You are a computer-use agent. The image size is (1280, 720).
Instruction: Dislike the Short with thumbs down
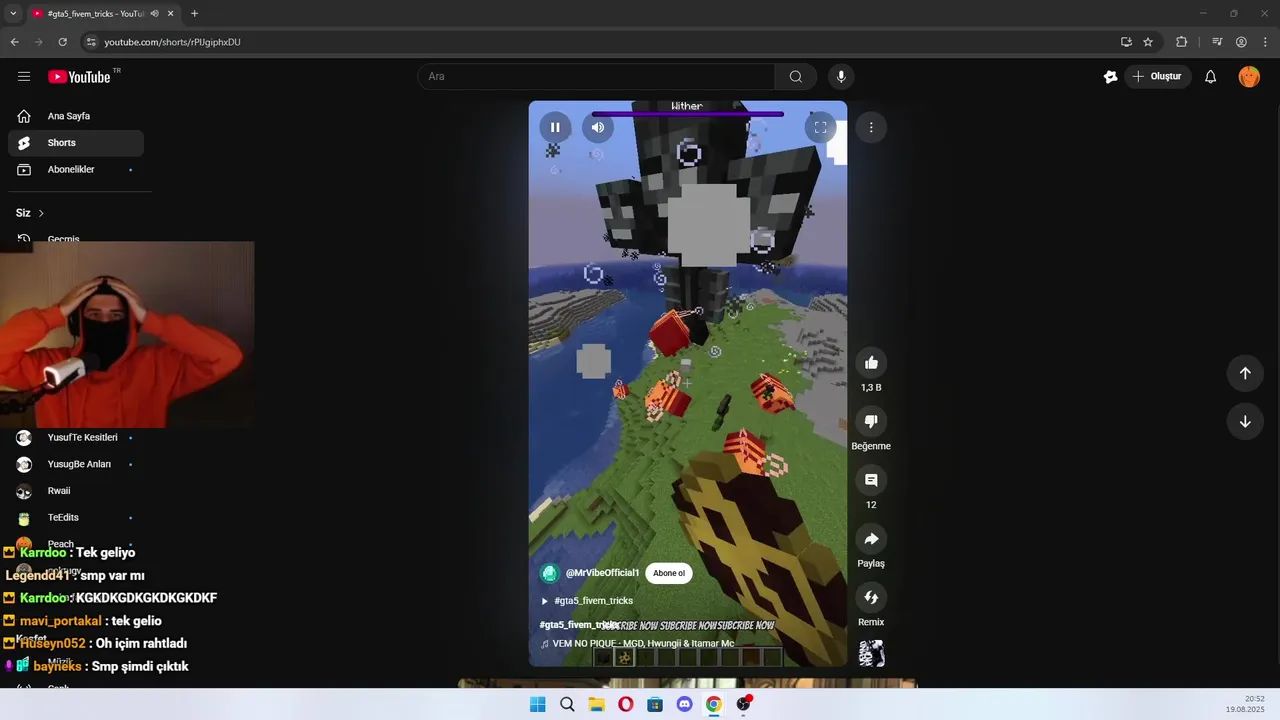(871, 422)
